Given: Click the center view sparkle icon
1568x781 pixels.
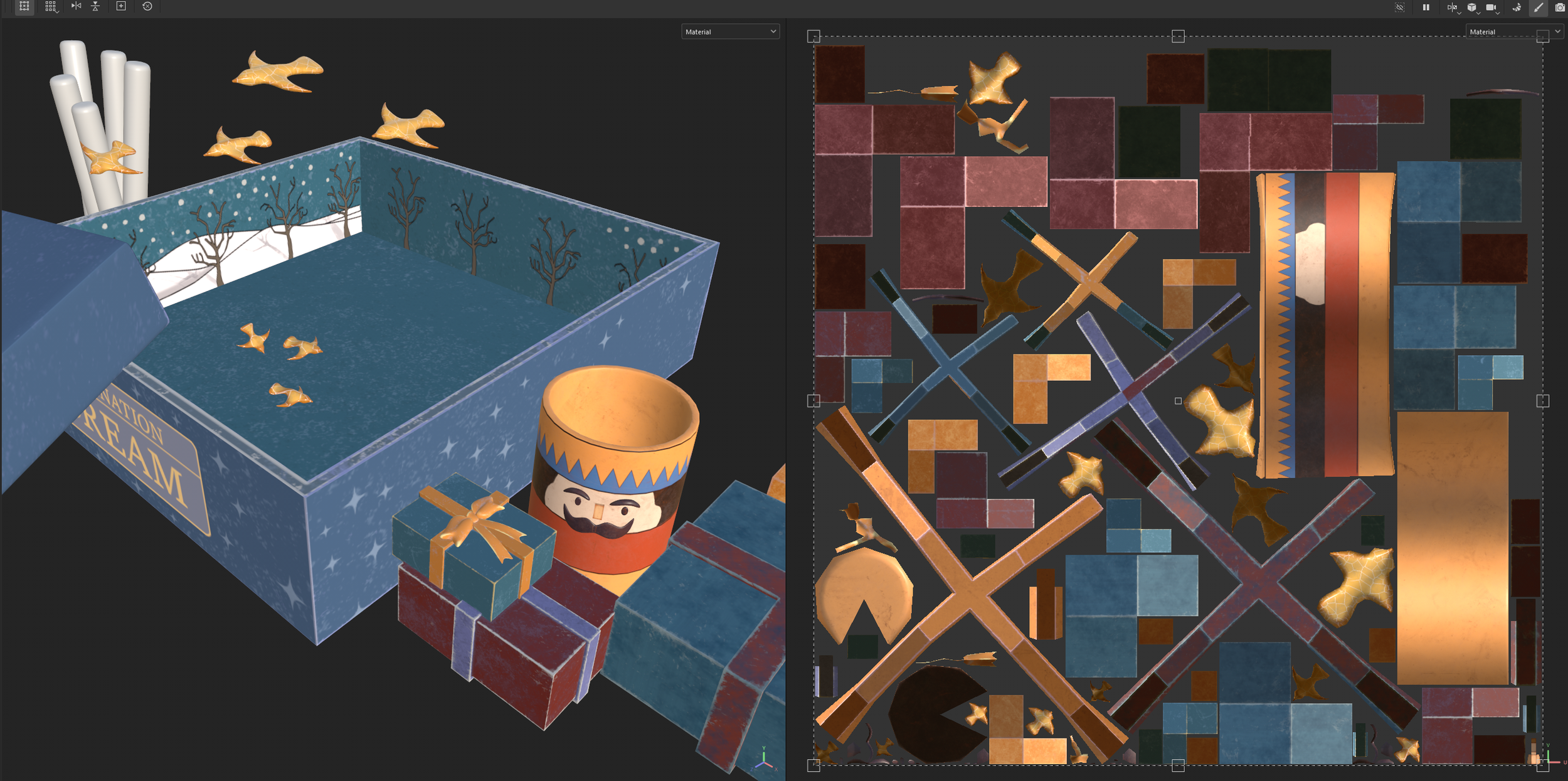Looking at the screenshot, I should [x=121, y=6].
